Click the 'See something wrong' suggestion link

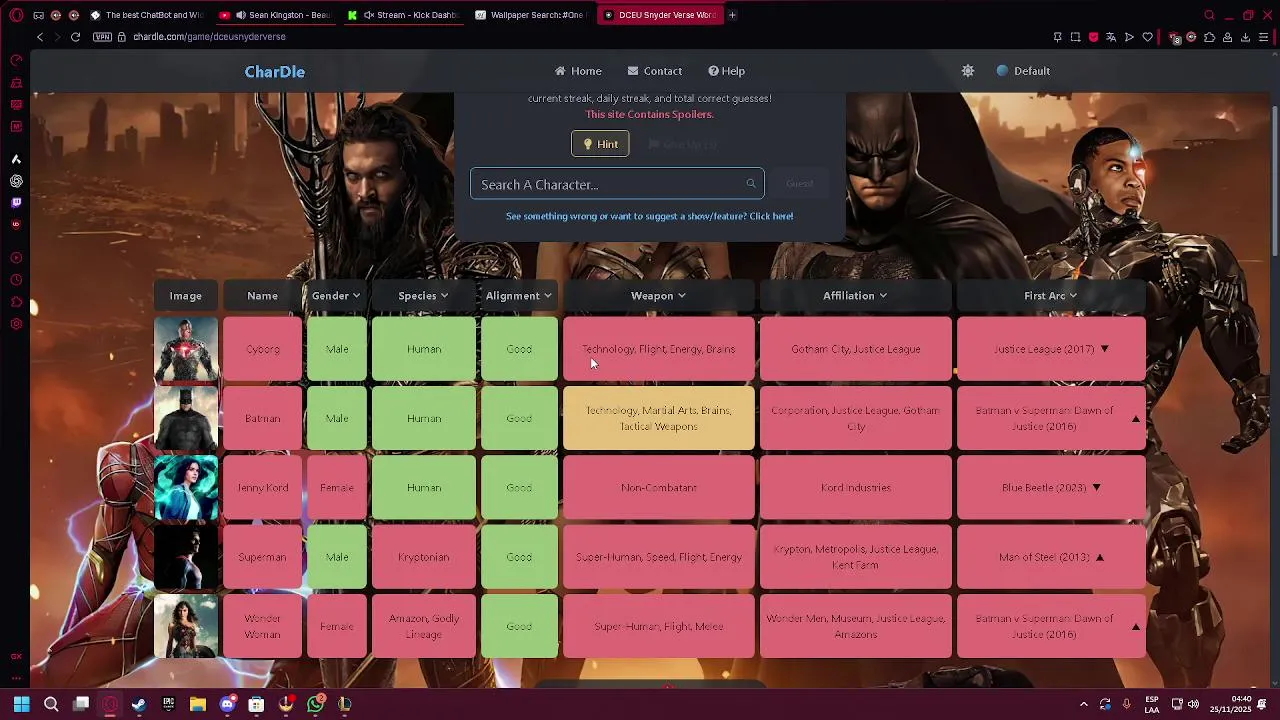click(650, 216)
